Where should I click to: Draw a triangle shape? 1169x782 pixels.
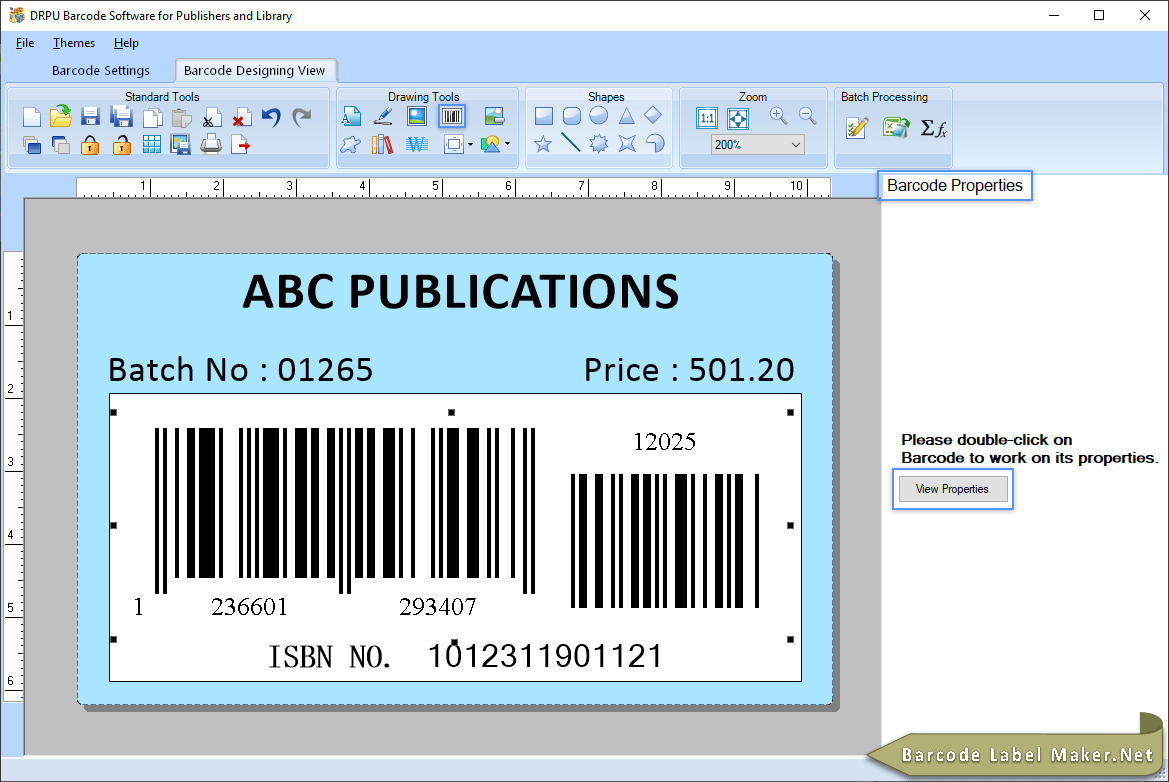pos(626,116)
